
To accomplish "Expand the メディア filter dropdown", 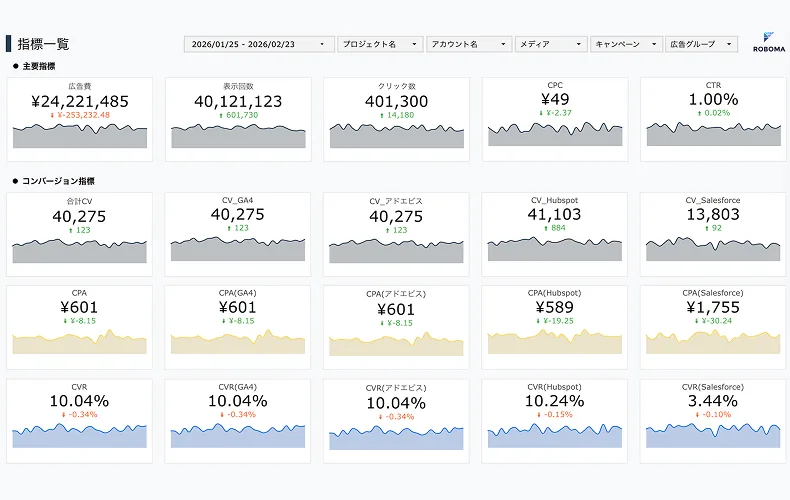I will point(551,44).
